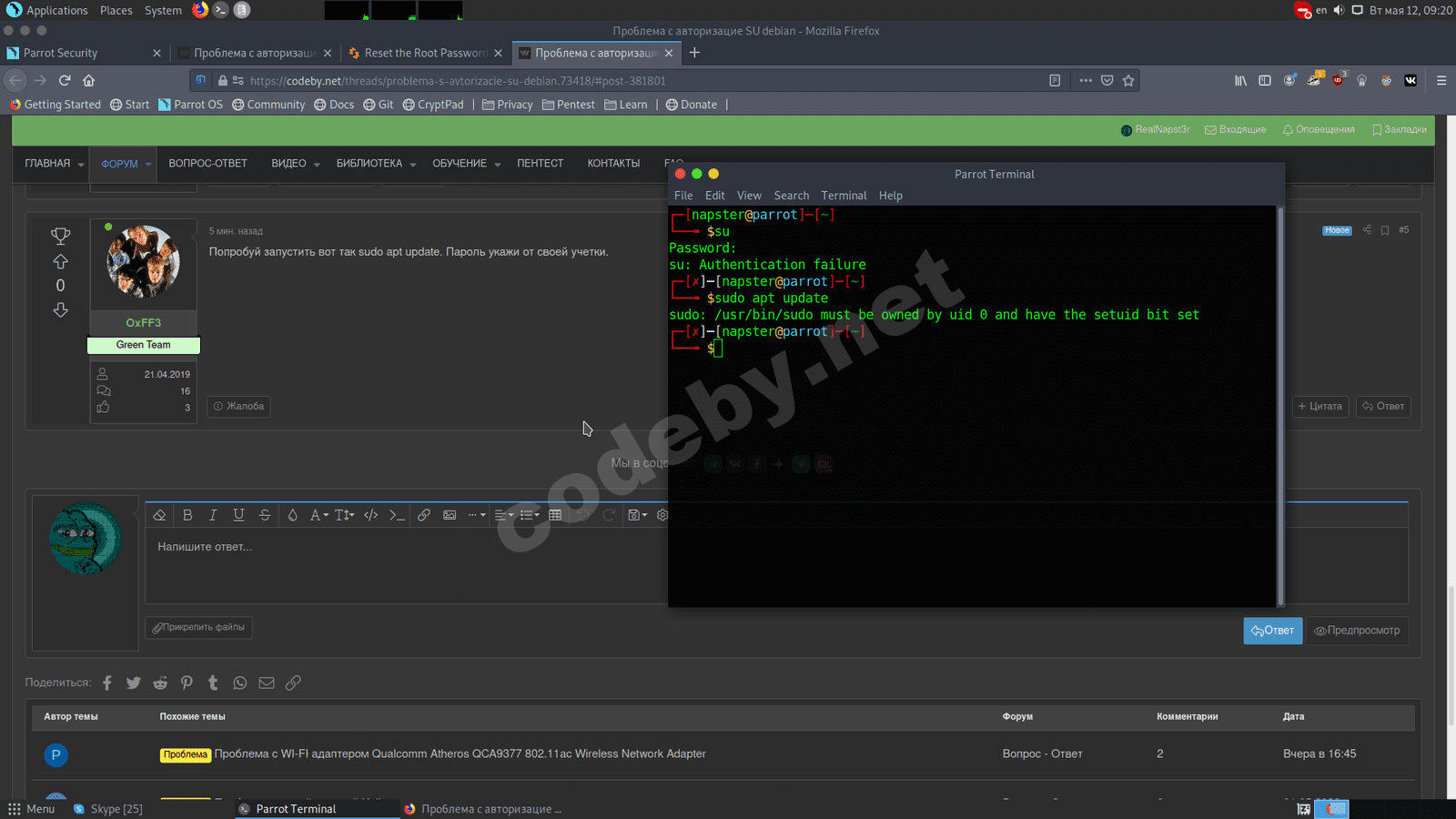Open the Terminal menu in Parrot Terminal
This screenshot has width=1456, height=819.
click(844, 196)
